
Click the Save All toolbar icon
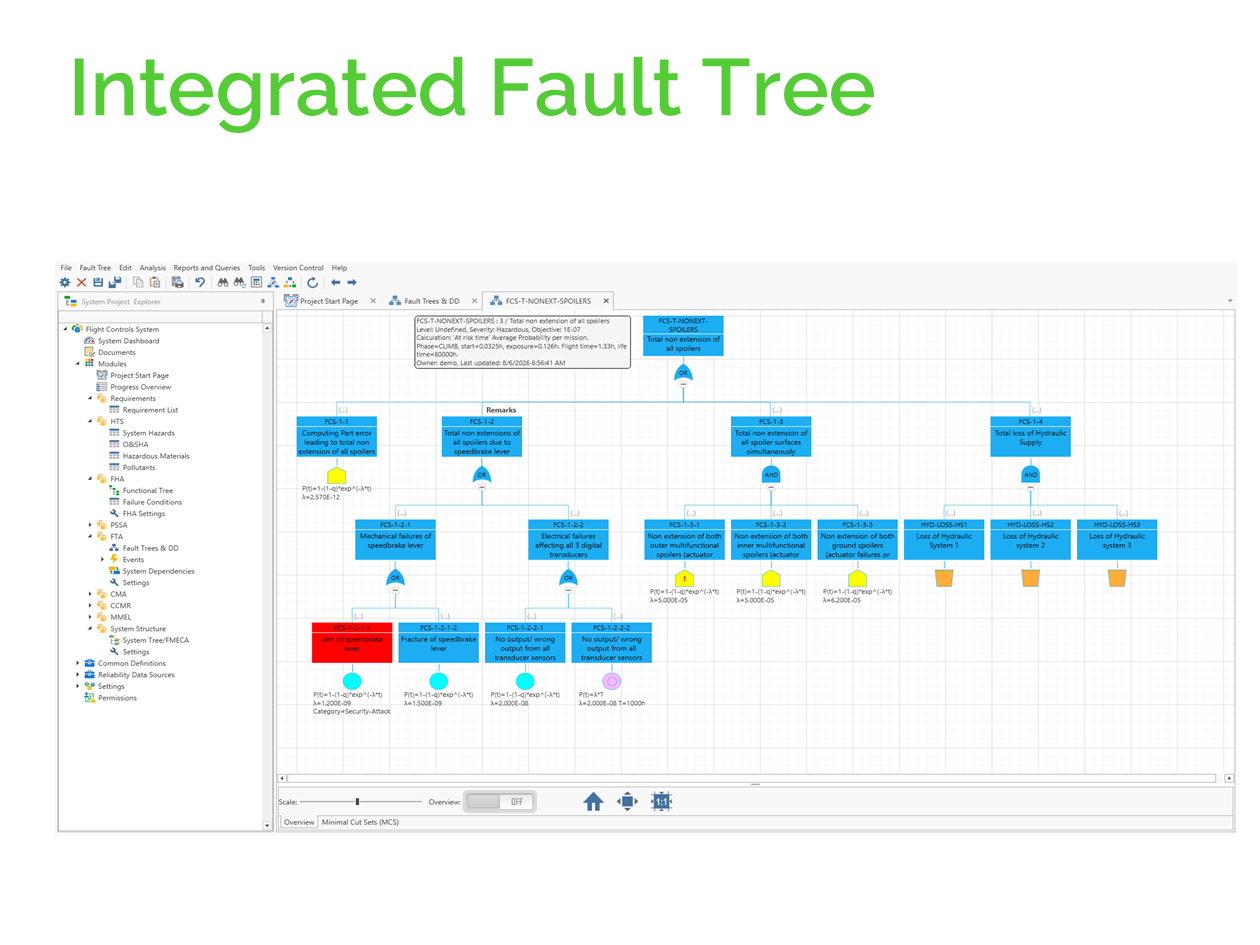click(115, 283)
